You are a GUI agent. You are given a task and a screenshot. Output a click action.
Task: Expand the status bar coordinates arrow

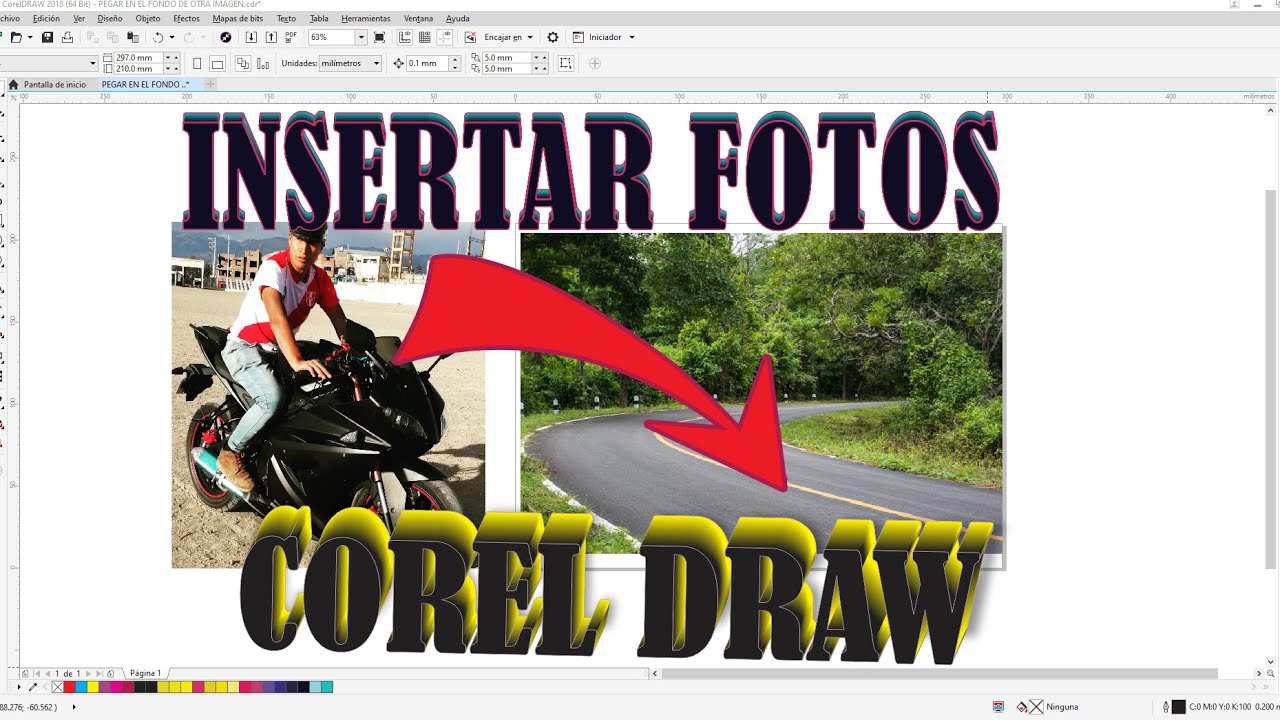(x=74, y=707)
